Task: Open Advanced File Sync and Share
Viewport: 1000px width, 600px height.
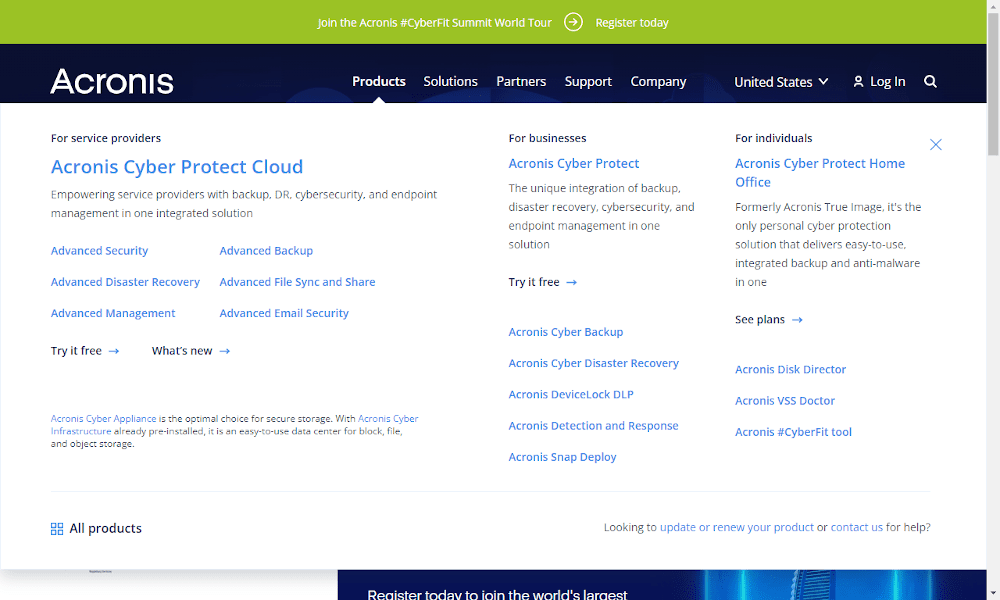Action: (297, 282)
